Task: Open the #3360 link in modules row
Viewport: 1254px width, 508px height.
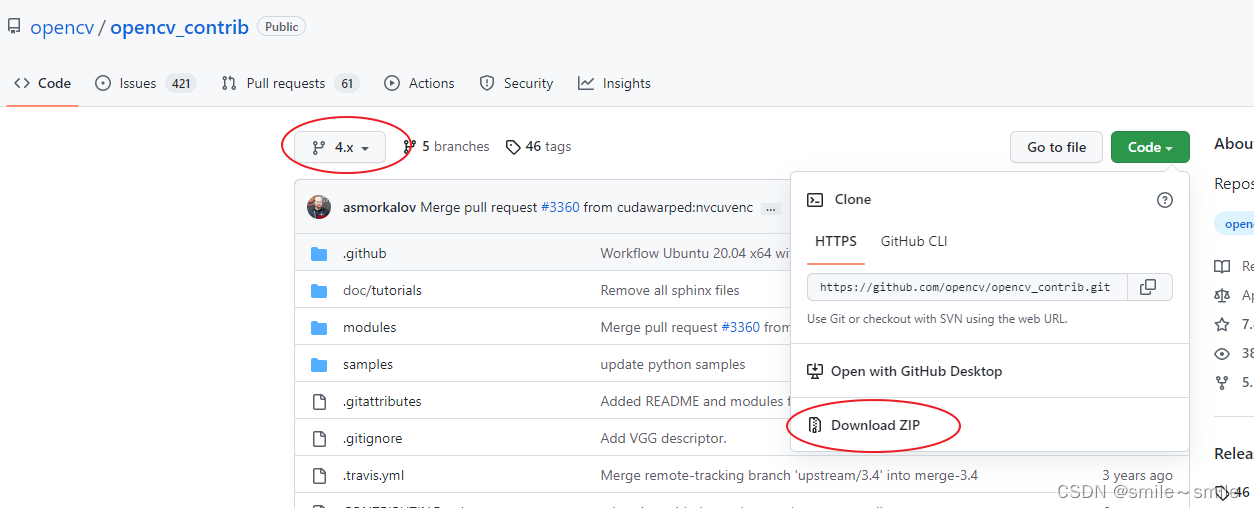Action: pyautogui.click(x=740, y=328)
